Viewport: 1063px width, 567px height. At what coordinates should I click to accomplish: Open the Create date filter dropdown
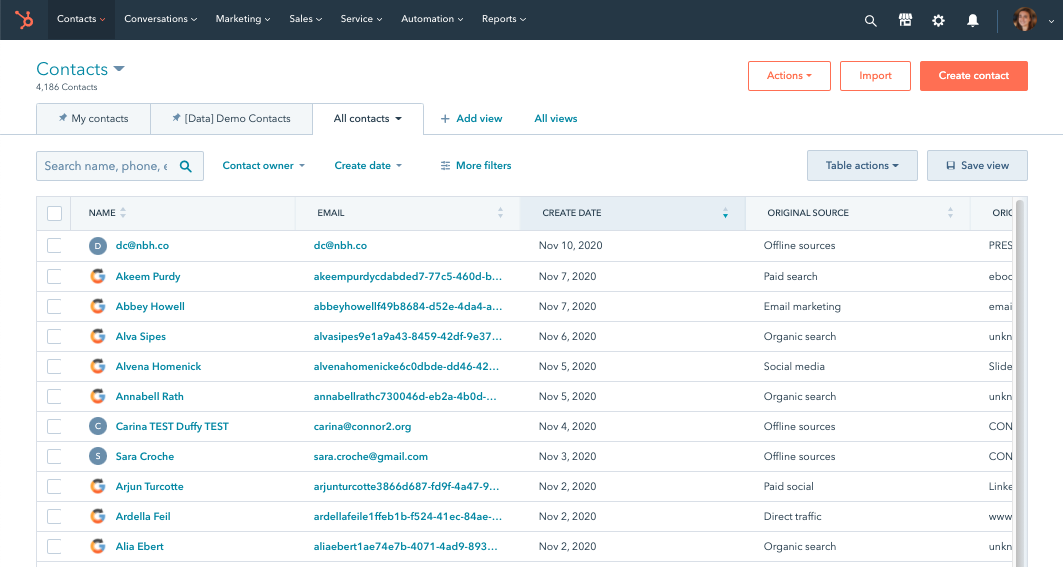368,166
